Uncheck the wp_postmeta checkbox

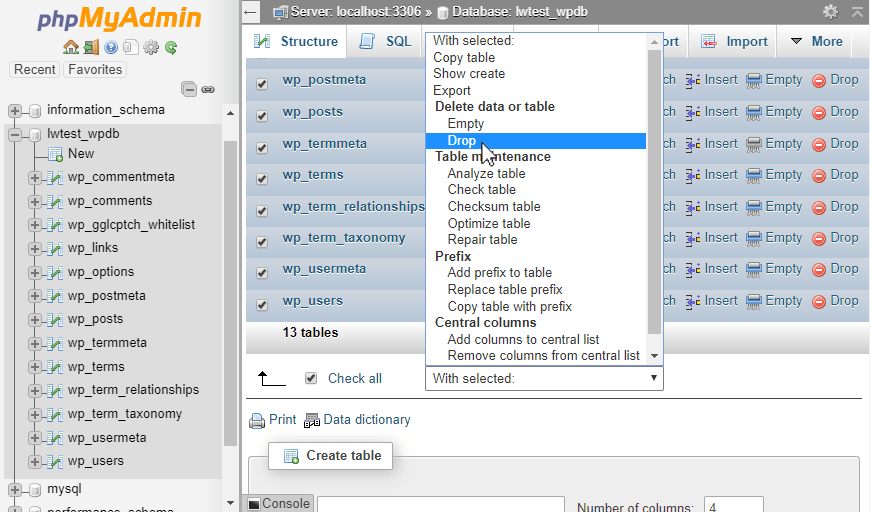point(262,84)
